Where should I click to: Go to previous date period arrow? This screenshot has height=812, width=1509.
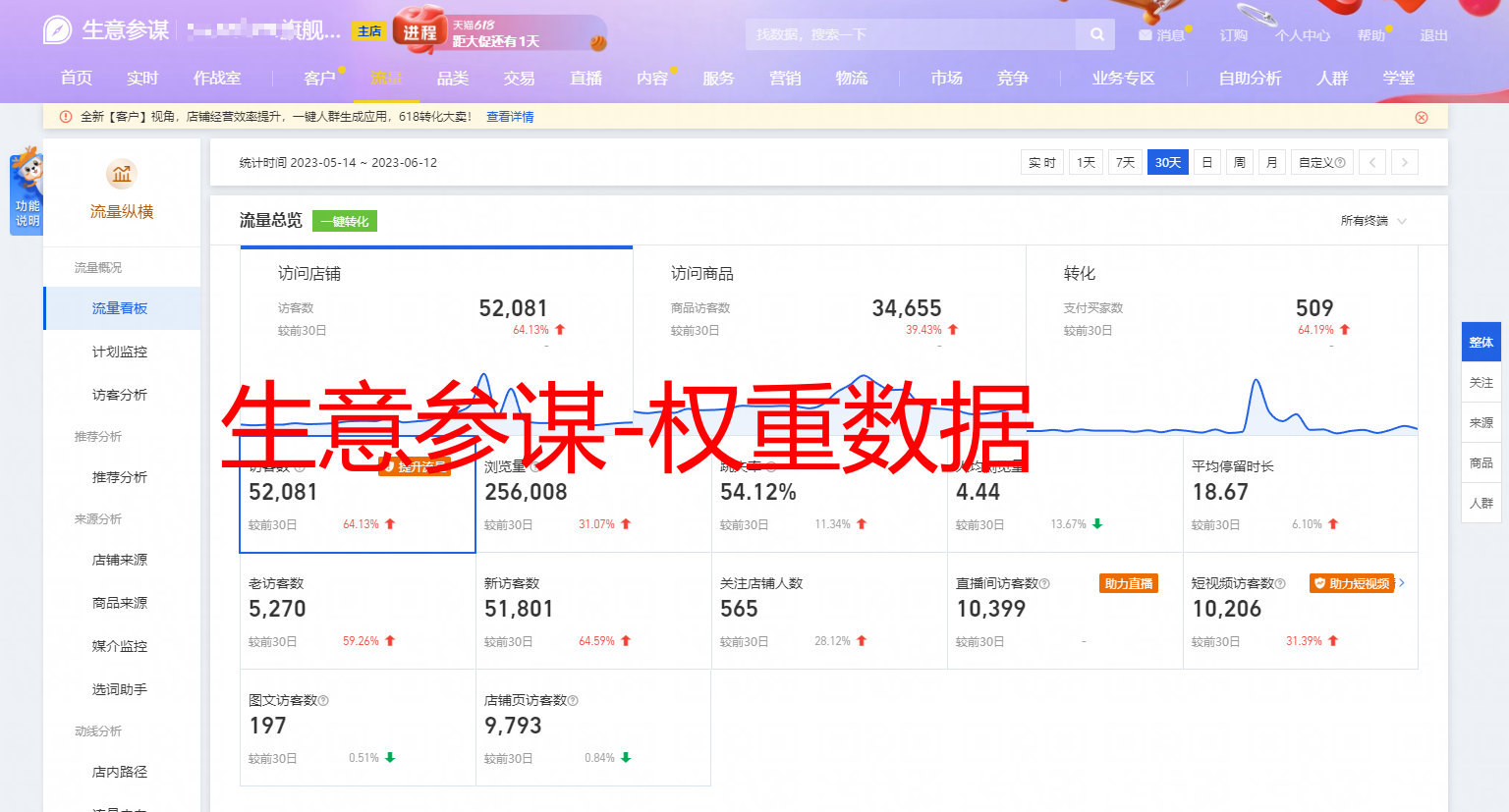pyautogui.click(x=1373, y=162)
